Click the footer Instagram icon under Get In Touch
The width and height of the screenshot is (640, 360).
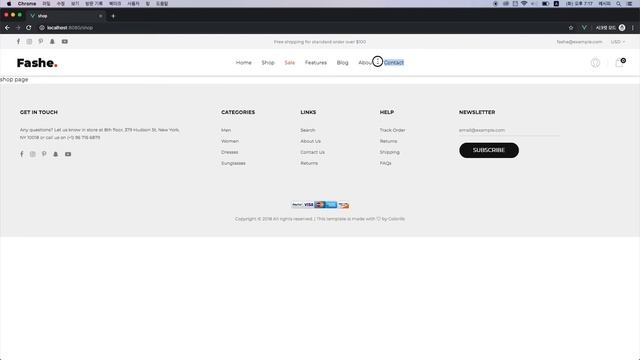(x=33, y=154)
